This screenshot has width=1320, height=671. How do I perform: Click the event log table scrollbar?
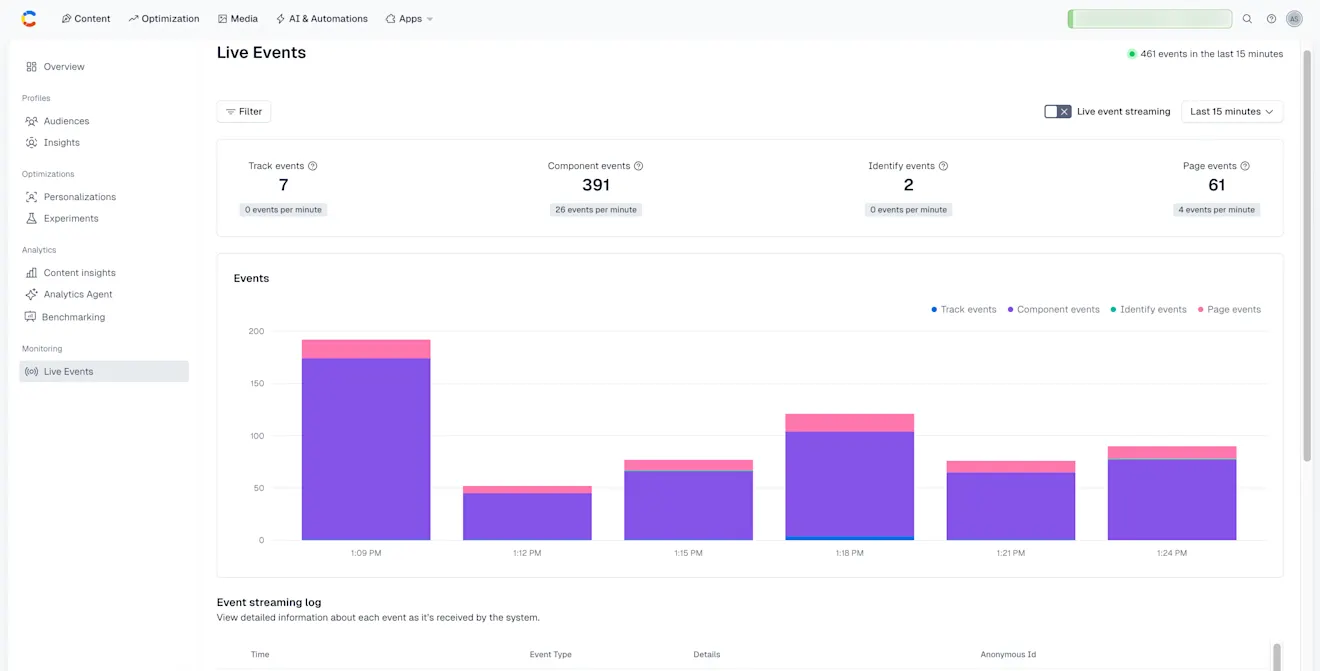click(x=1276, y=657)
